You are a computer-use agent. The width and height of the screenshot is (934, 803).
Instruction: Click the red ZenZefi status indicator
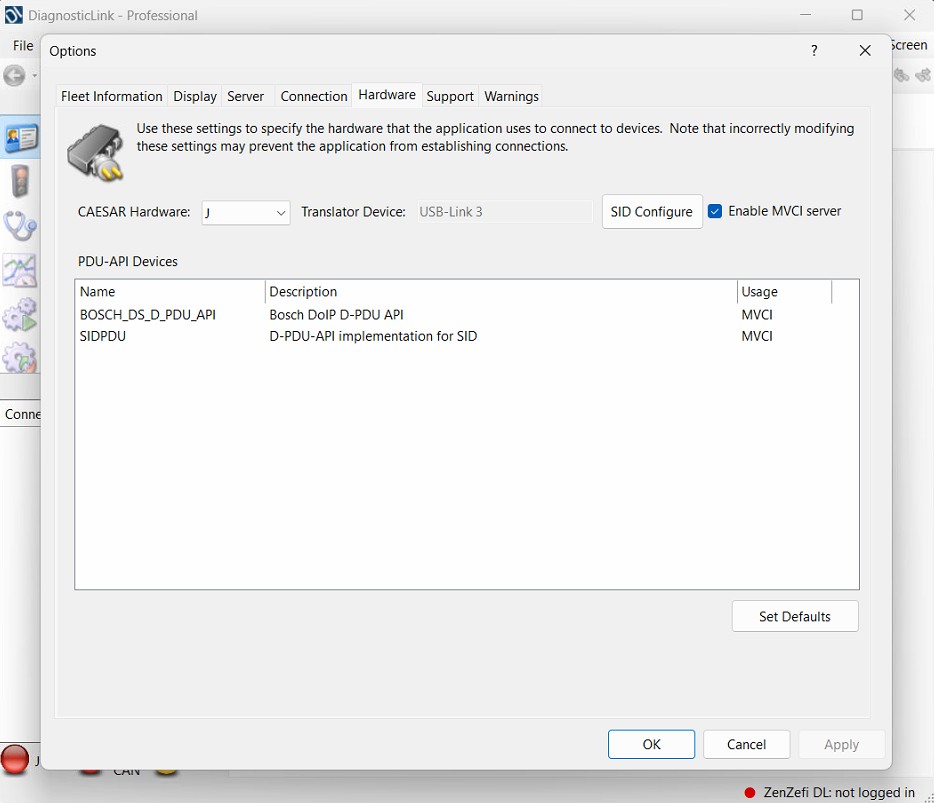tap(750, 792)
